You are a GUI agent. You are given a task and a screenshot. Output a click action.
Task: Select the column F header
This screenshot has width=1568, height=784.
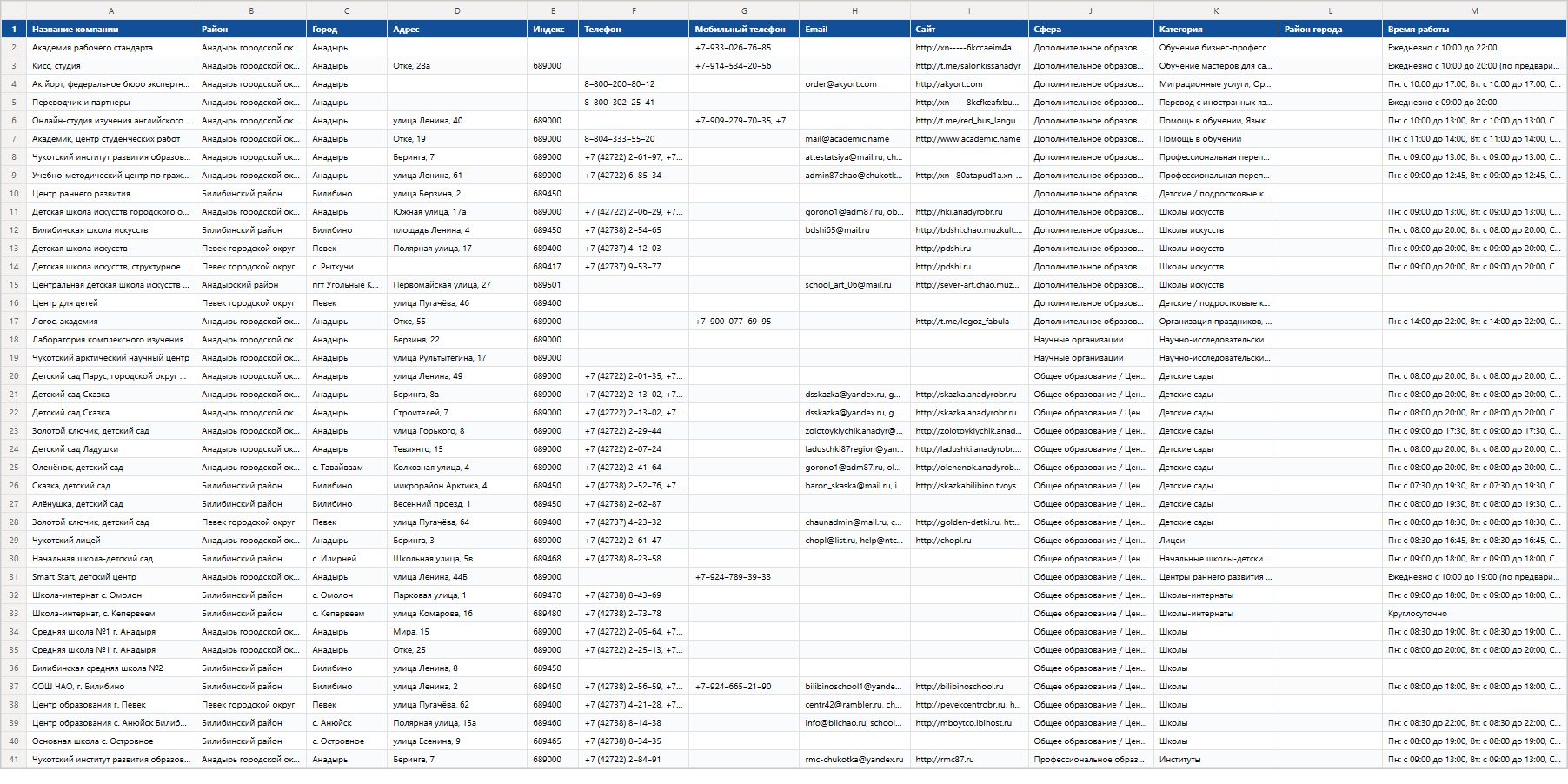click(634, 10)
